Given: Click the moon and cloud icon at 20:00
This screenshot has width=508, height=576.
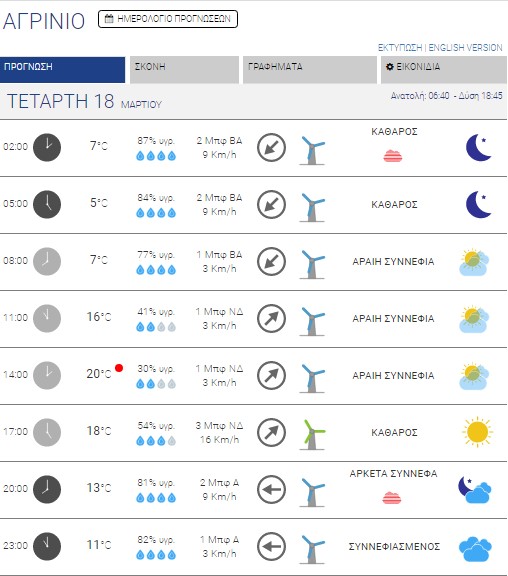Looking at the screenshot, I should (x=475, y=490).
